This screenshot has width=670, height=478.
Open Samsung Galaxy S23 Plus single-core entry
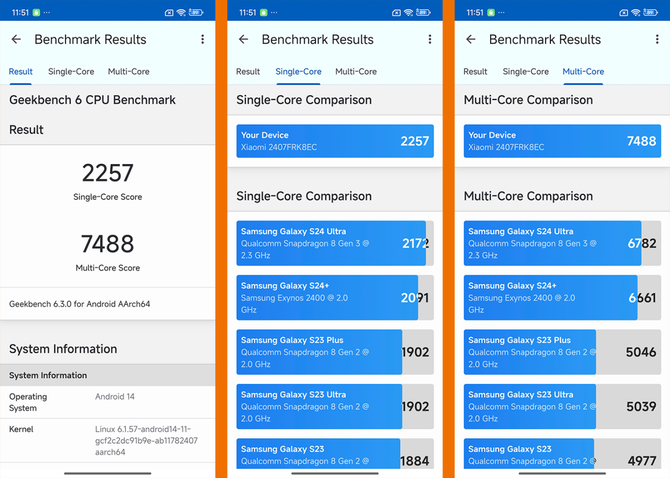[x=335, y=352]
